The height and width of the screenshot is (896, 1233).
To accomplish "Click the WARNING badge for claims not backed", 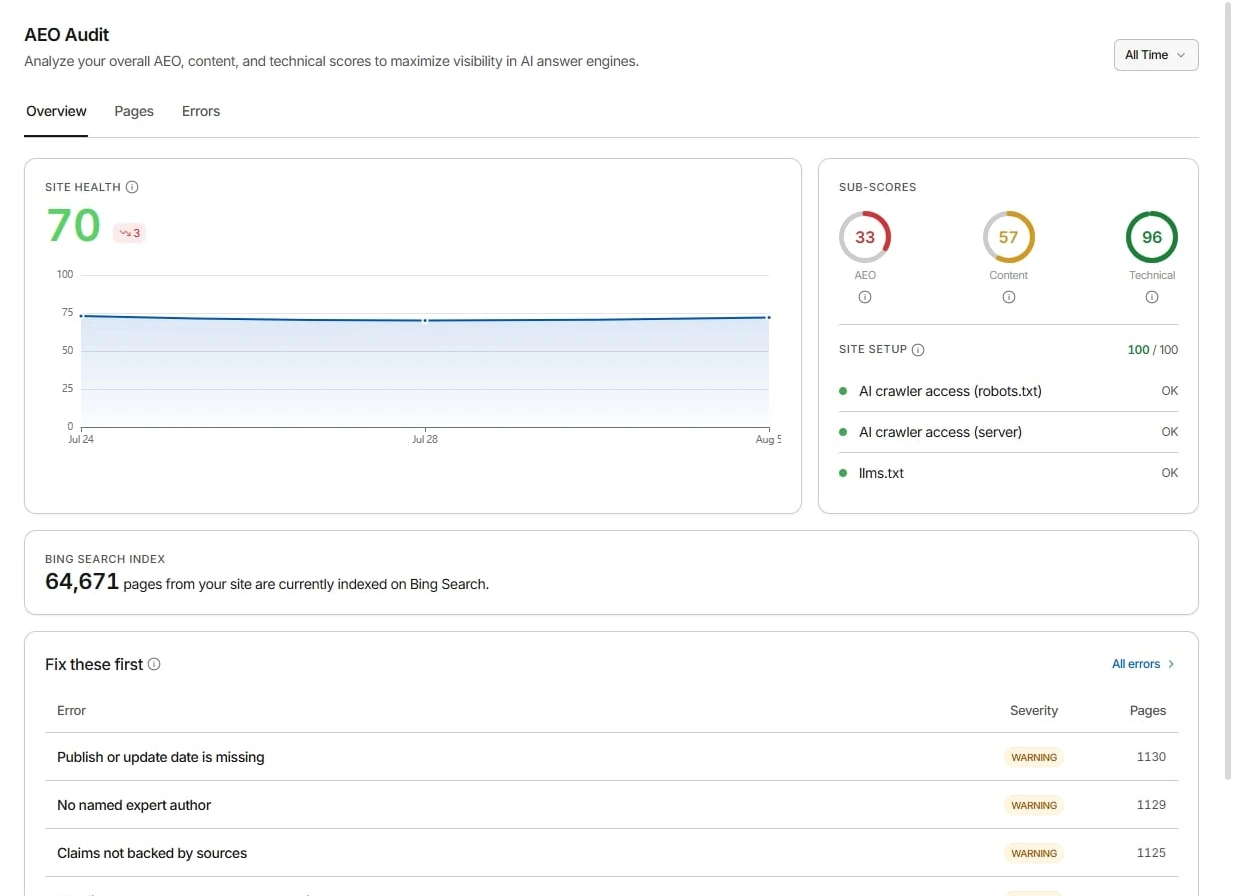I will point(1034,853).
